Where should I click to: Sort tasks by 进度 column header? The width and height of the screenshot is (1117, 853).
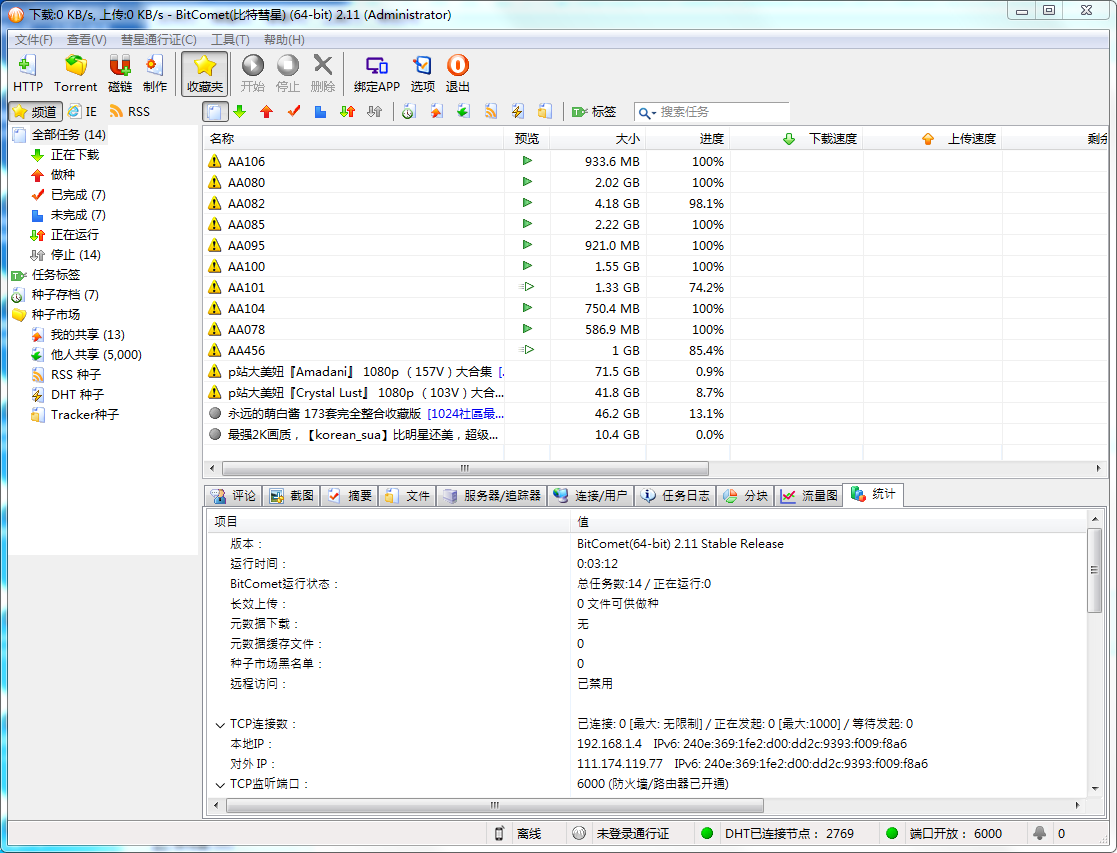click(687, 138)
